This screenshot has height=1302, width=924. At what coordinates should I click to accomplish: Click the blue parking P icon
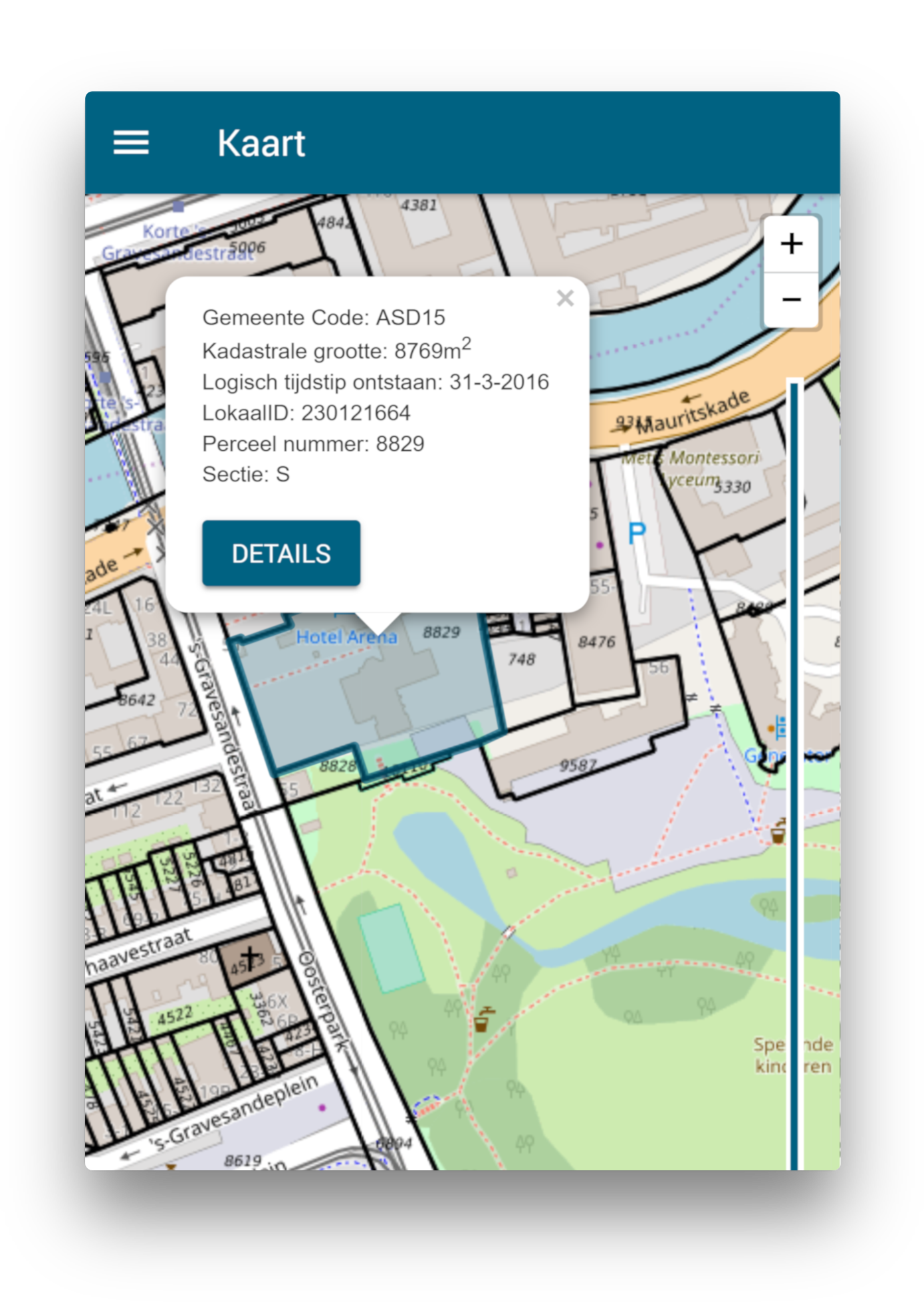637,532
